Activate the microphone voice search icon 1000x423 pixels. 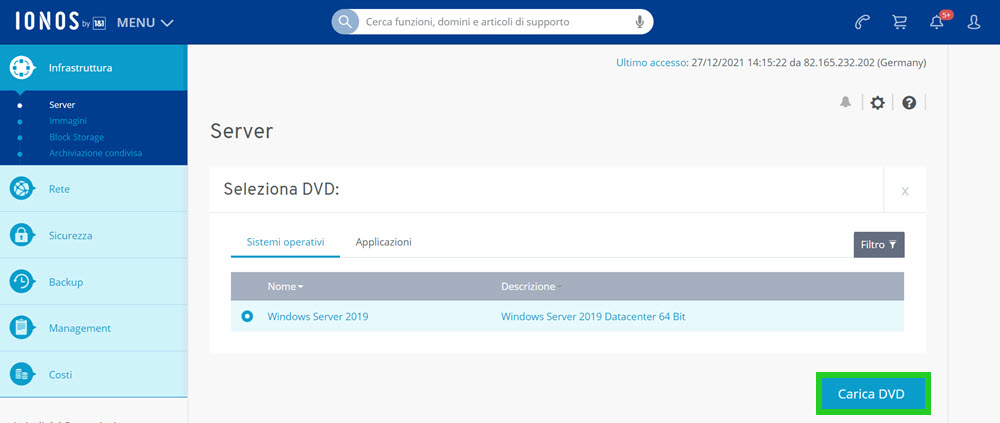pyautogui.click(x=640, y=22)
